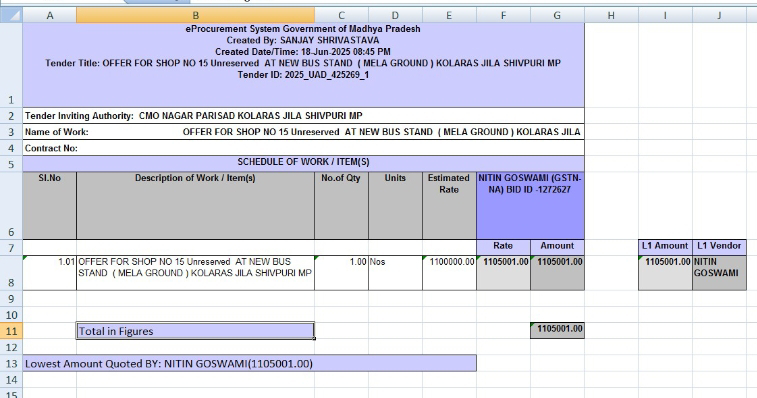Click the Total in Figures cell

196,331
